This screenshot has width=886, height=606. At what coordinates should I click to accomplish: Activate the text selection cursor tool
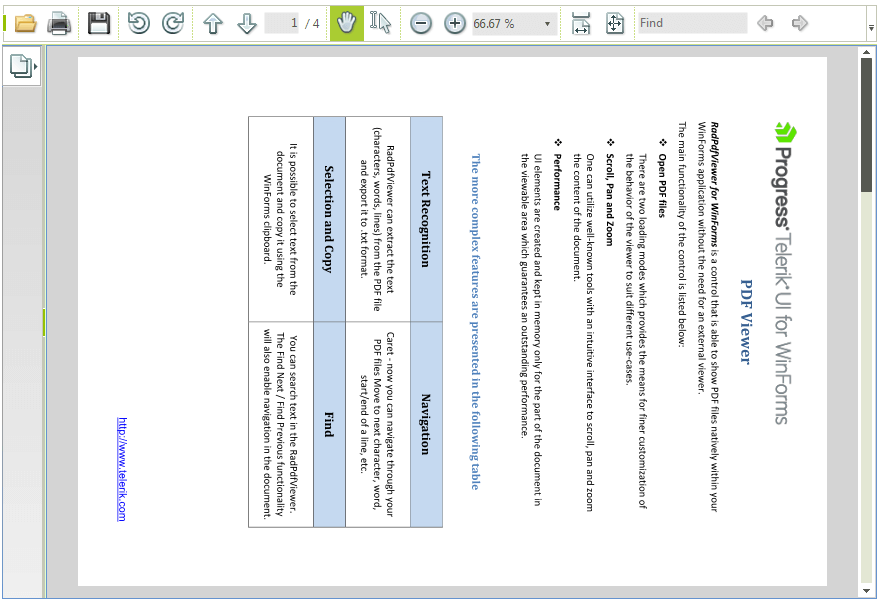(380, 23)
